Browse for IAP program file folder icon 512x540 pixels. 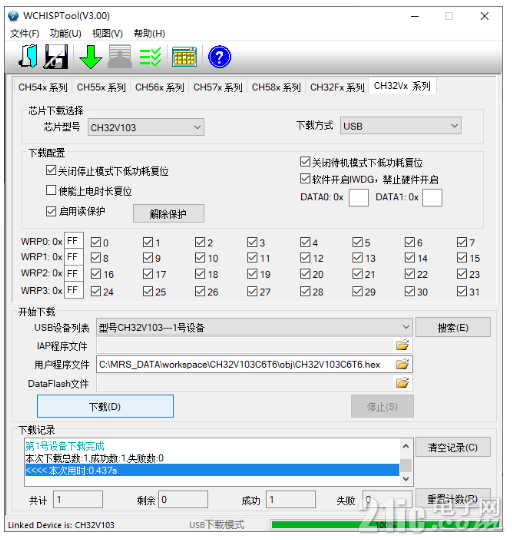click(x=402, y=345)
